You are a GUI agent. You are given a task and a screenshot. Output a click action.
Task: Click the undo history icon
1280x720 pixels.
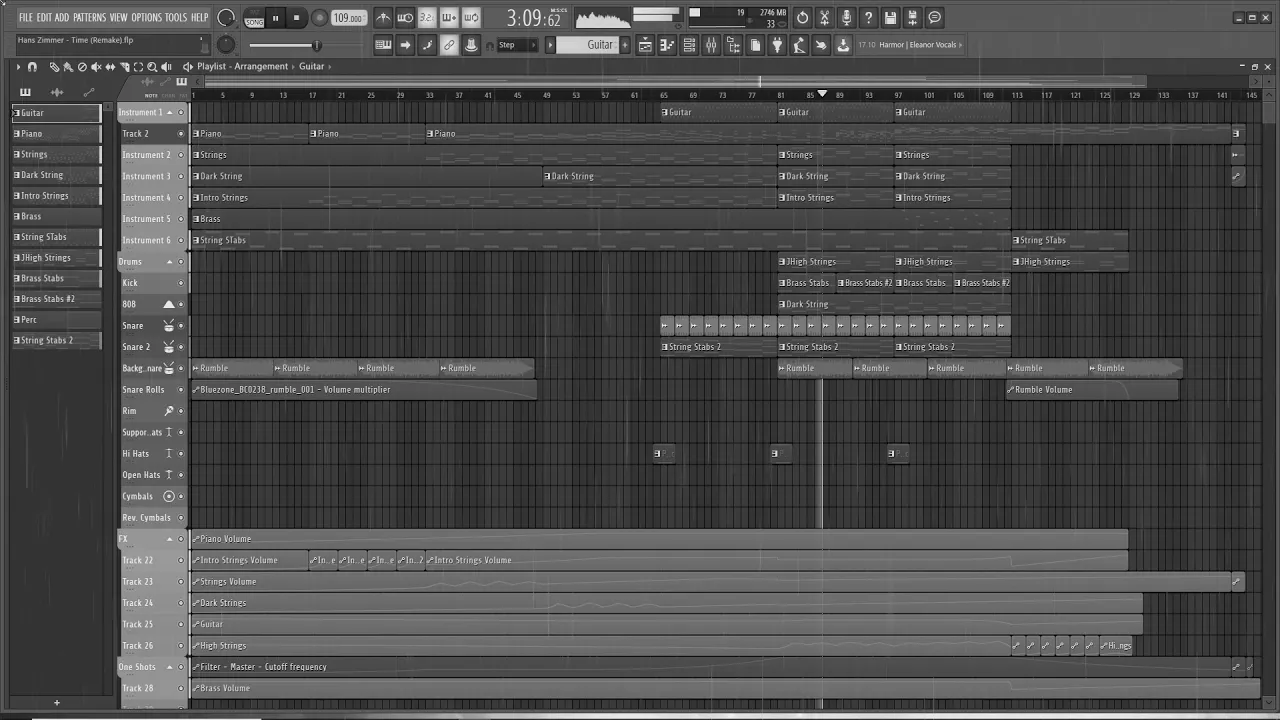[x=802, y=18]
